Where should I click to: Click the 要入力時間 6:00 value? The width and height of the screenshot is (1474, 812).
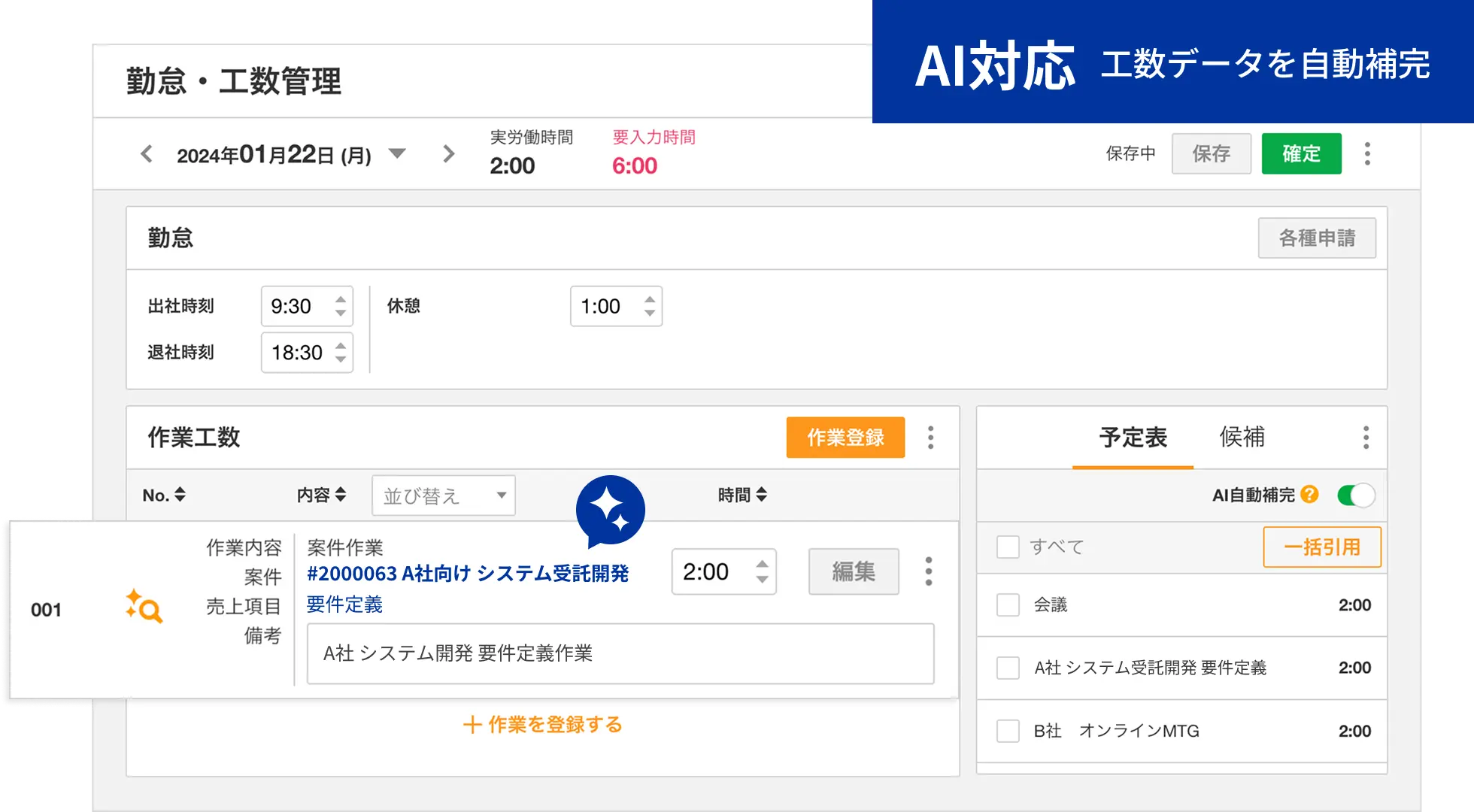(x=635, y=166)
